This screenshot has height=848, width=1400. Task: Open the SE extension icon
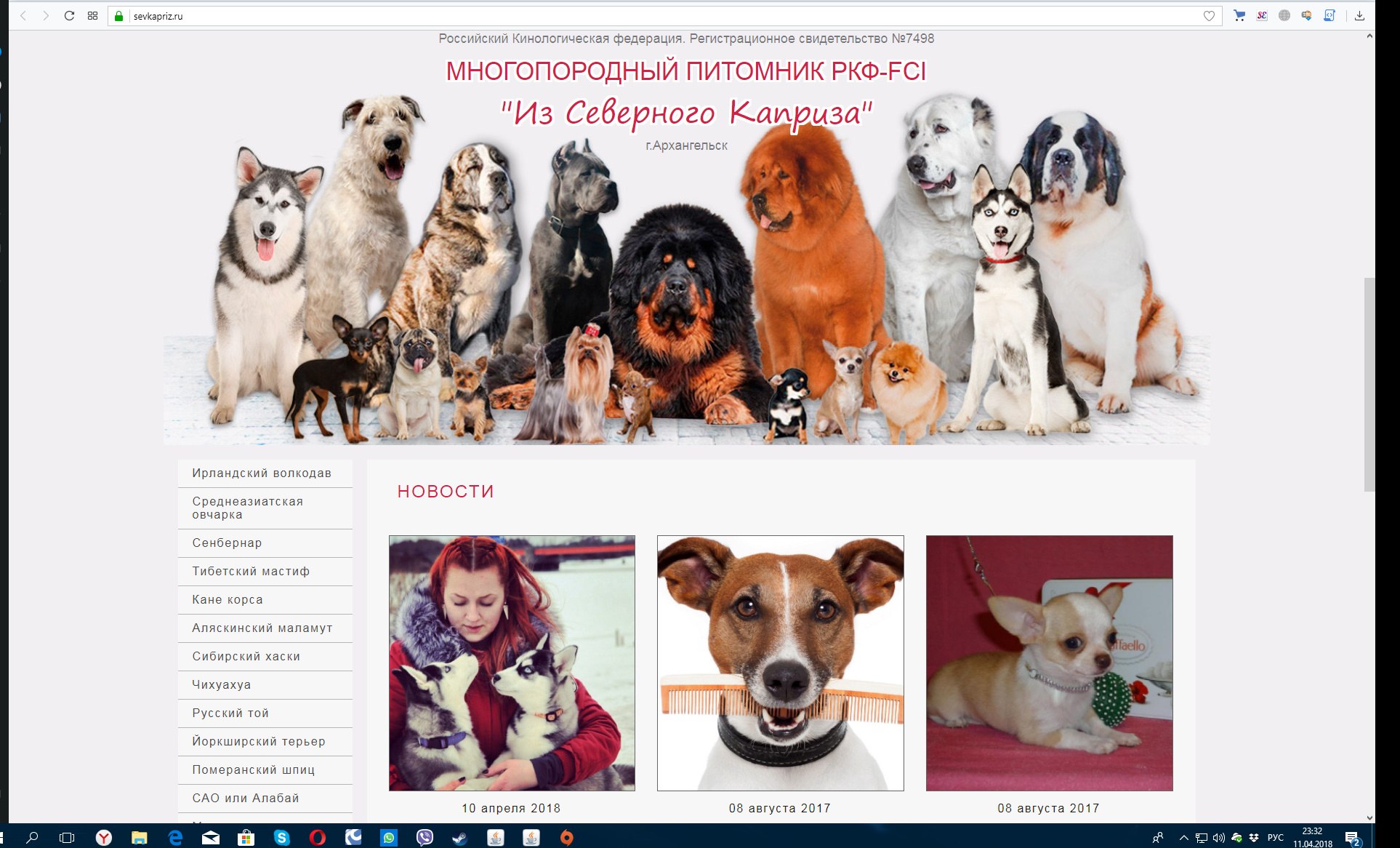tap(1262, 15)
